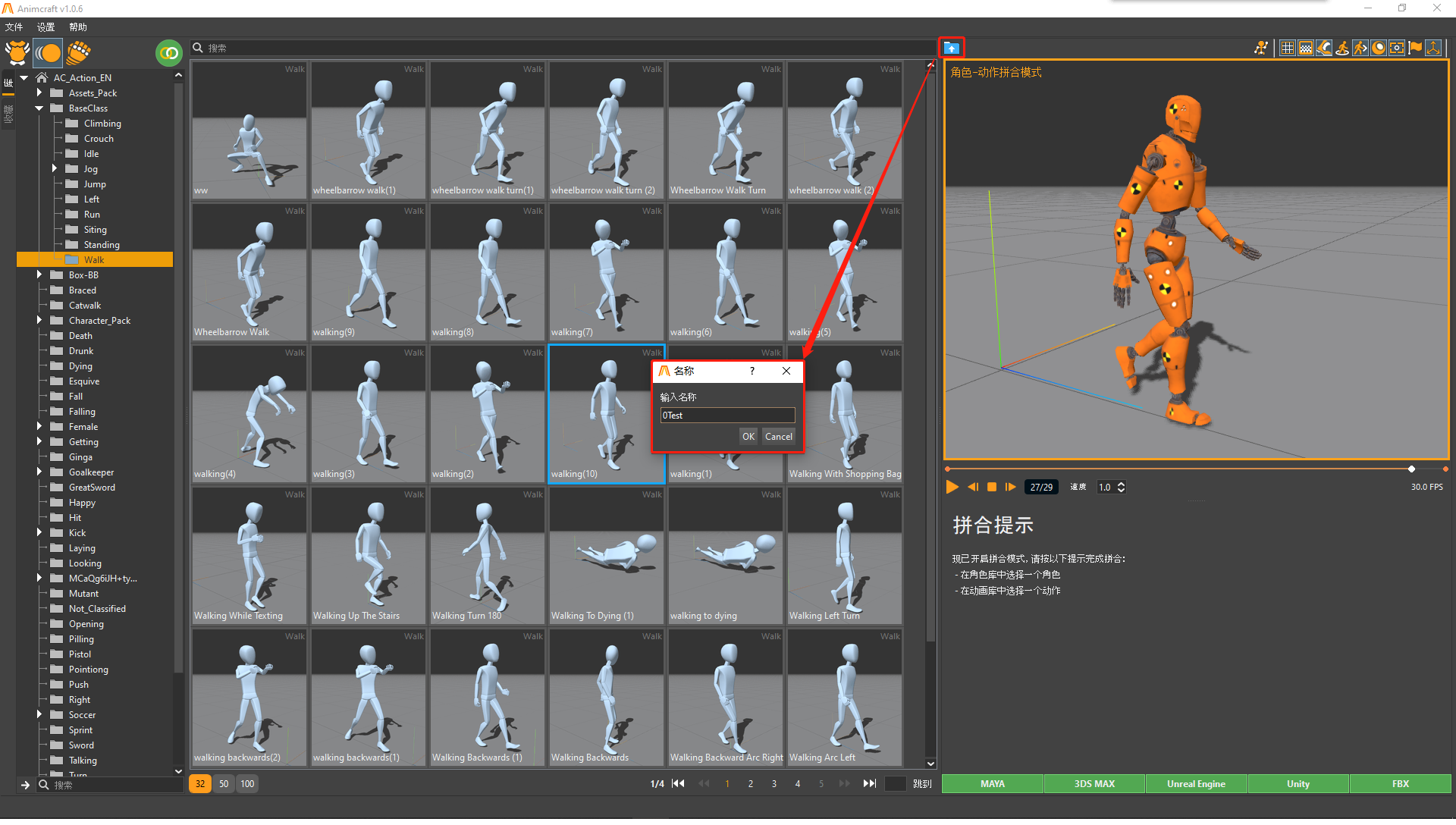1456x825 pixels.
Task: Expand the Box-BB folder
Action: (39, 274)
